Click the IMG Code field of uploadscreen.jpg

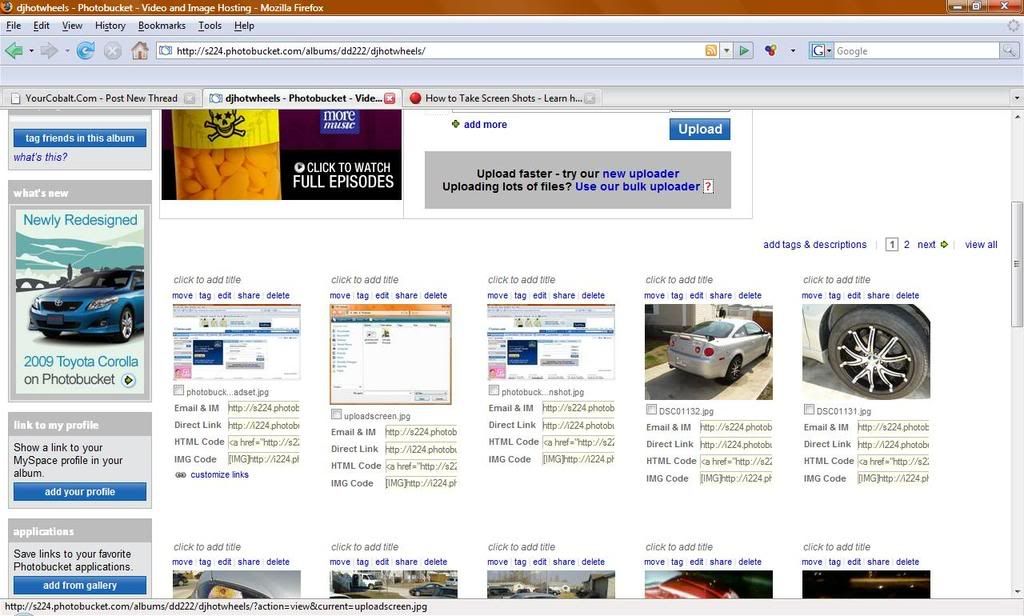pos(421,483)
